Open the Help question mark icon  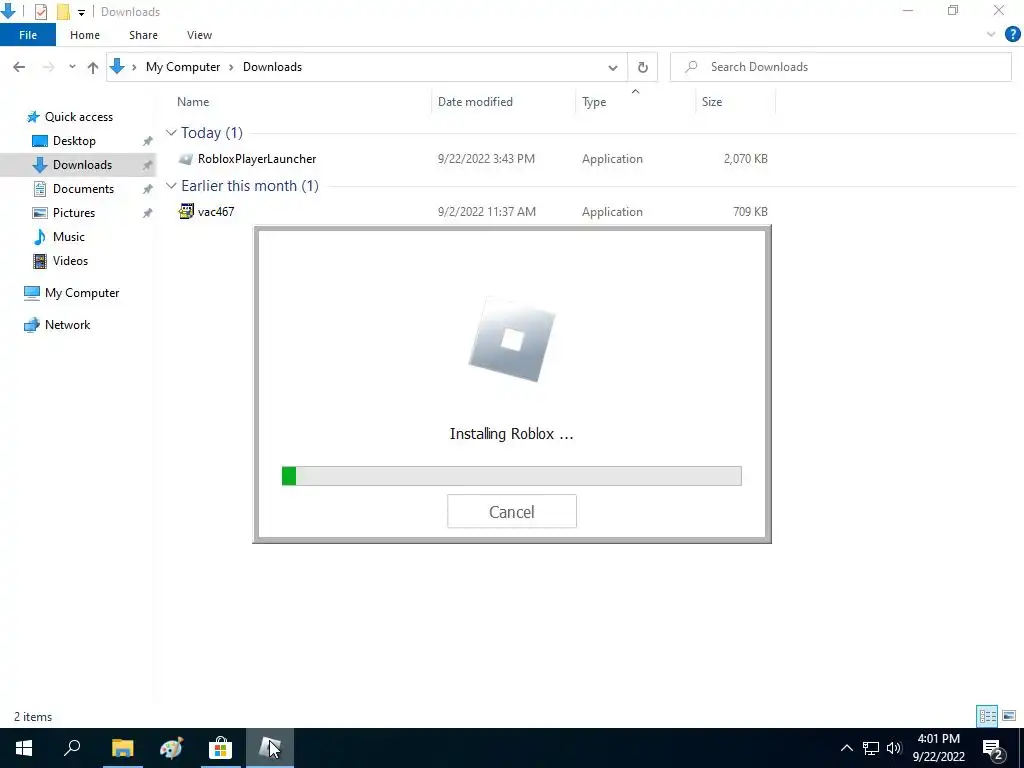[1012, 35]
